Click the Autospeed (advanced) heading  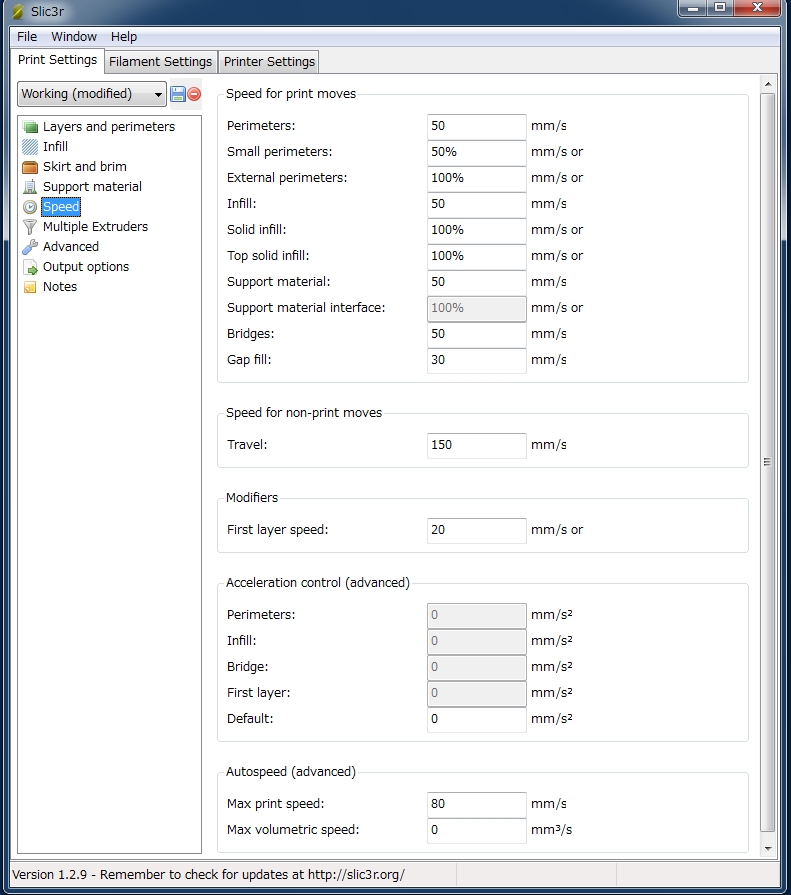(x=291, y=772)
